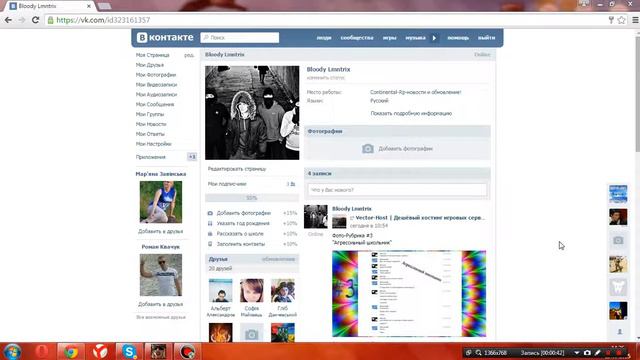This screenshot has width=640, height=360.
Task: Click the recorder camera icon in the tray
Action: coord(587,353)
